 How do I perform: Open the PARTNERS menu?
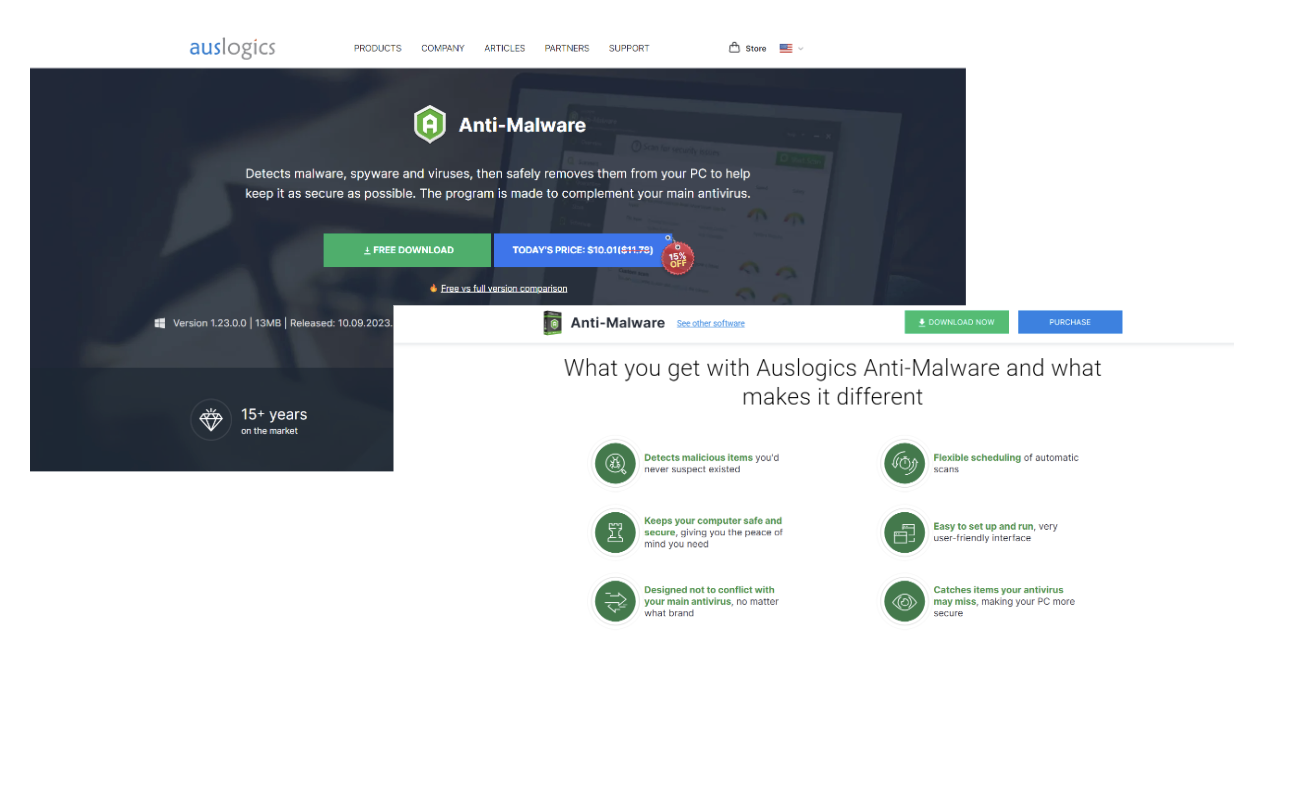click(567, 47)
